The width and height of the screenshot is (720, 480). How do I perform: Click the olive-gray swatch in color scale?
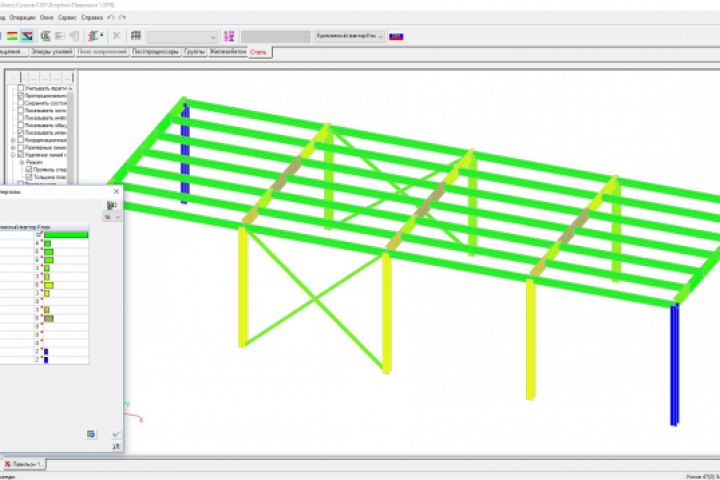pos(49,318)
